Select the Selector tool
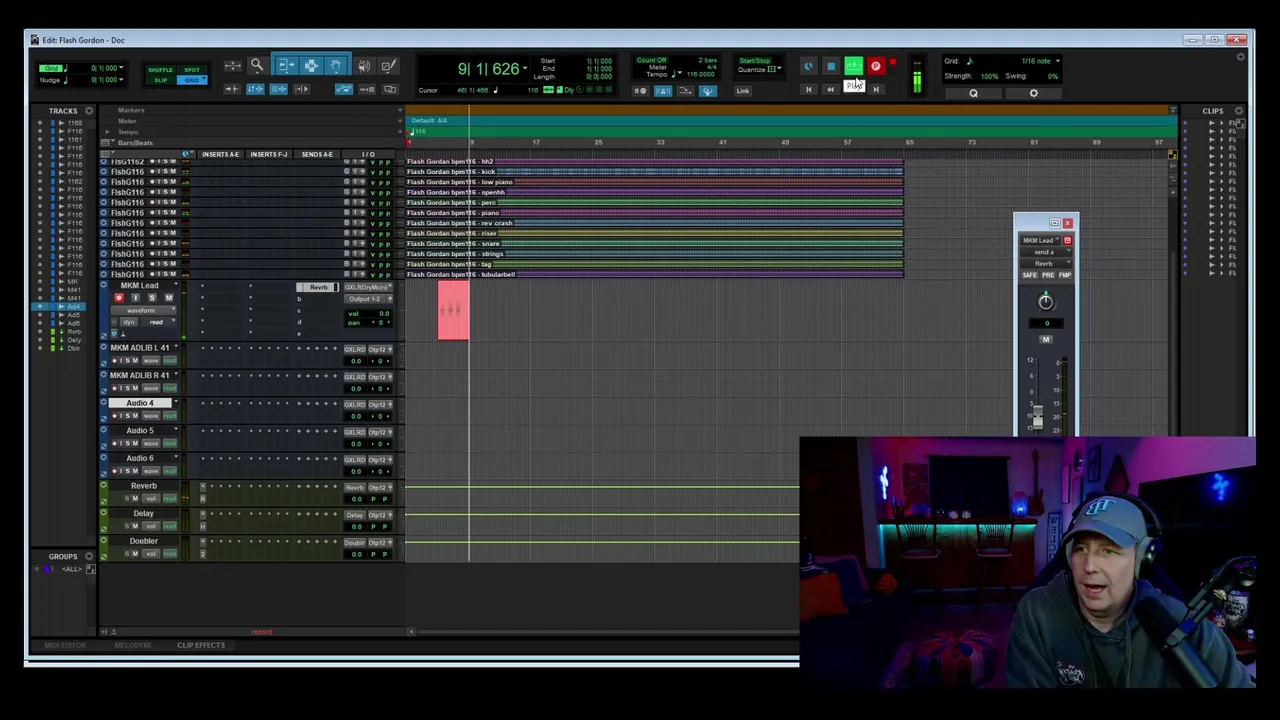The height and width of the screenshot is (720, 1280). point(311,66)
